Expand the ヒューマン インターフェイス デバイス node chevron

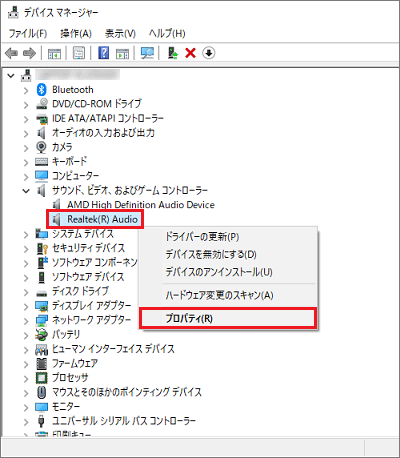pos(26,350)
